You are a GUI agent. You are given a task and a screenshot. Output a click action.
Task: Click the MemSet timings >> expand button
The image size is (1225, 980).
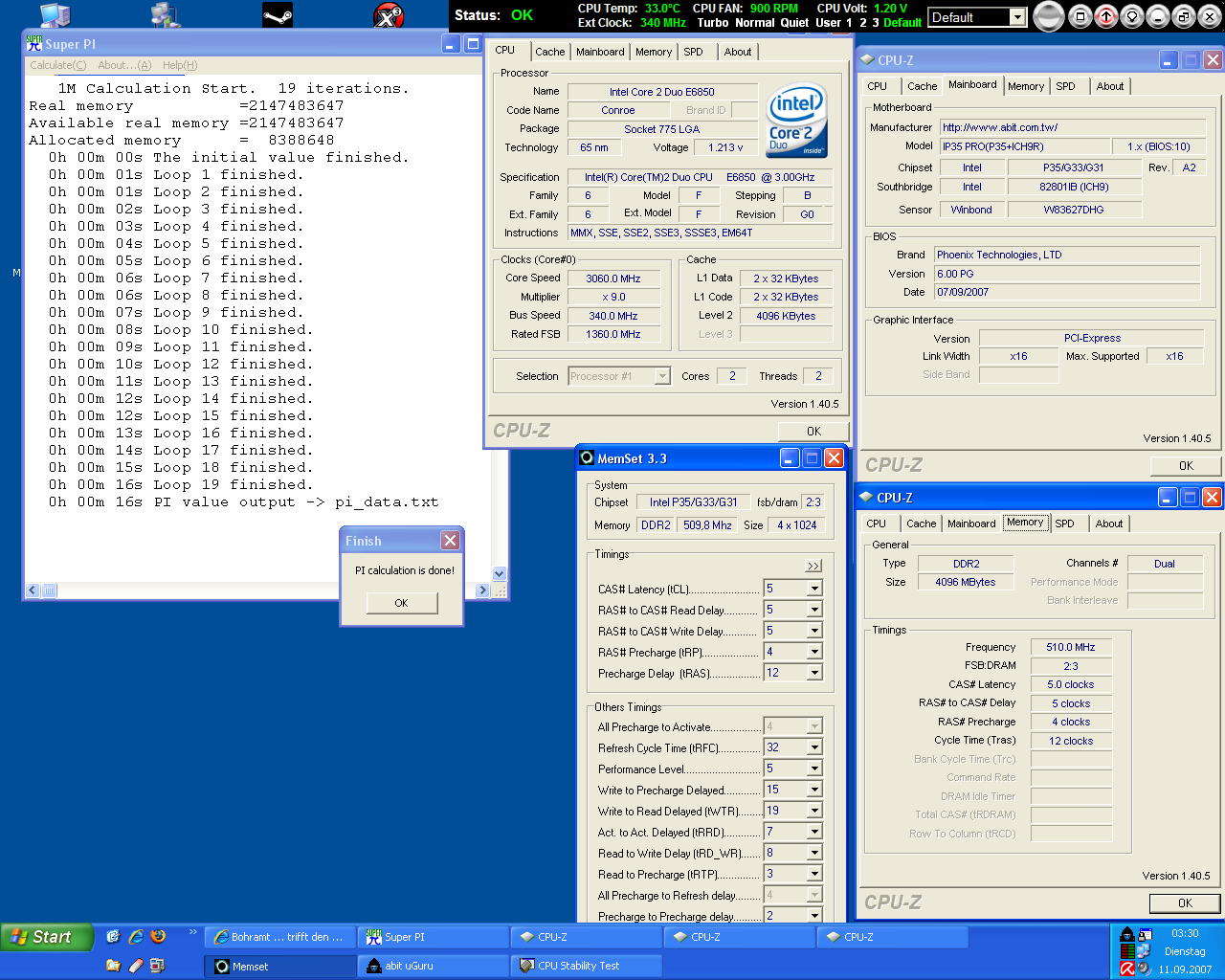(x=813, y=566)
